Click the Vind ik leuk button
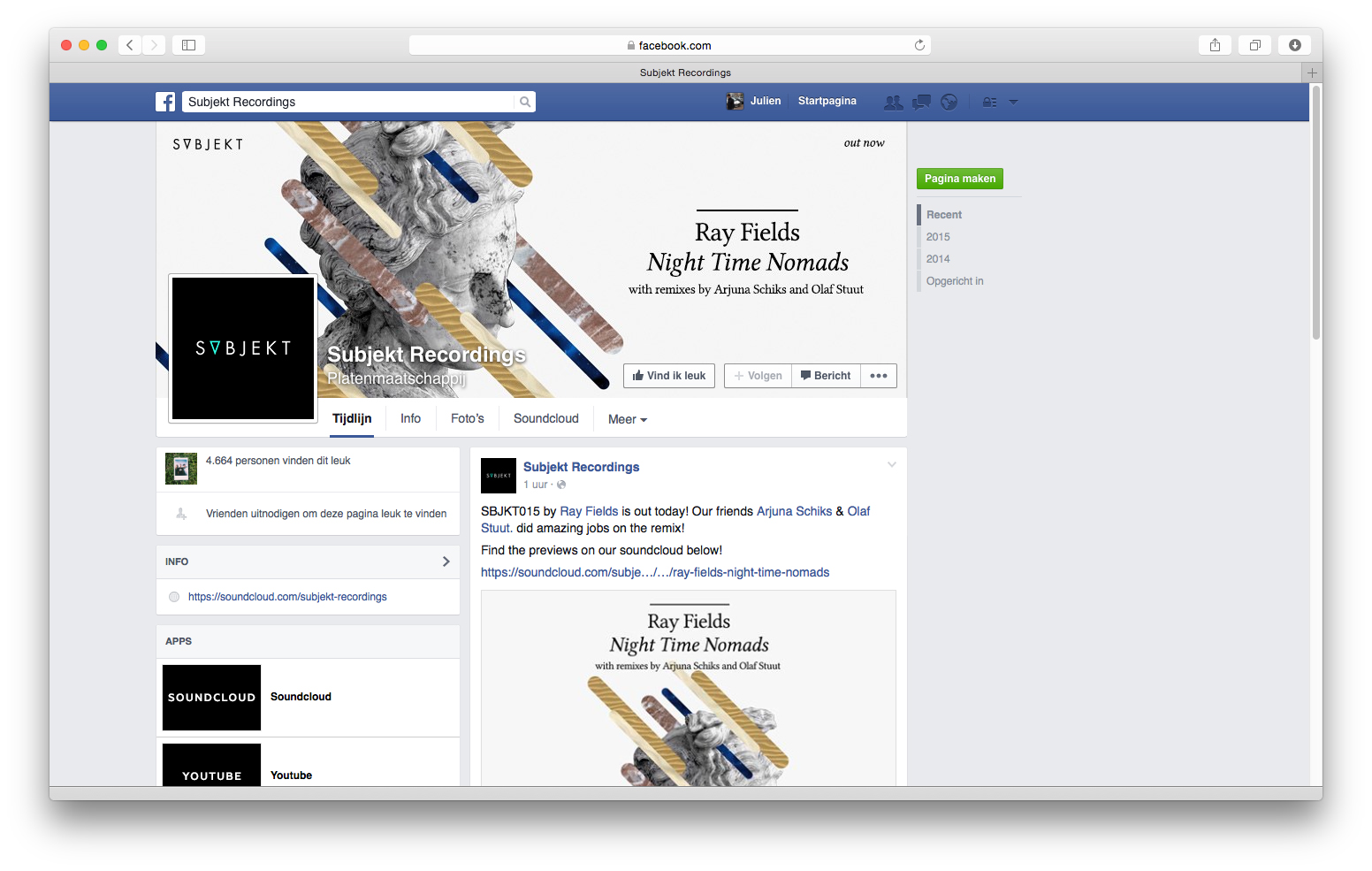This screenshot has width=1372, height=871. point(669,376)
